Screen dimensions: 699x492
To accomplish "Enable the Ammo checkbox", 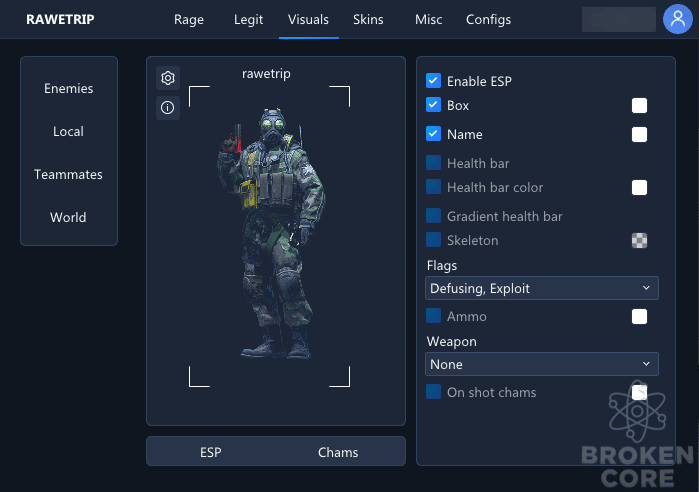I will [433, 316].
